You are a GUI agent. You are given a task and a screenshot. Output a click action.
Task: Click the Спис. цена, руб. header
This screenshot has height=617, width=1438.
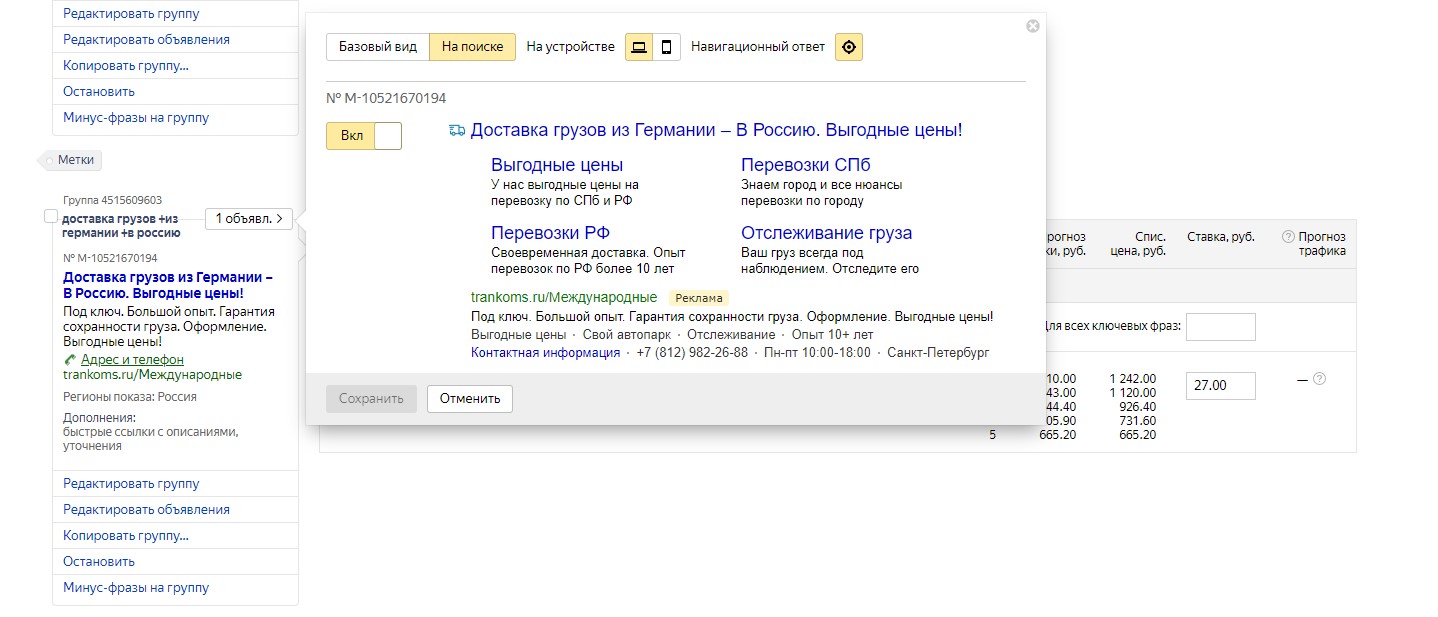[x=1138, y=244]
